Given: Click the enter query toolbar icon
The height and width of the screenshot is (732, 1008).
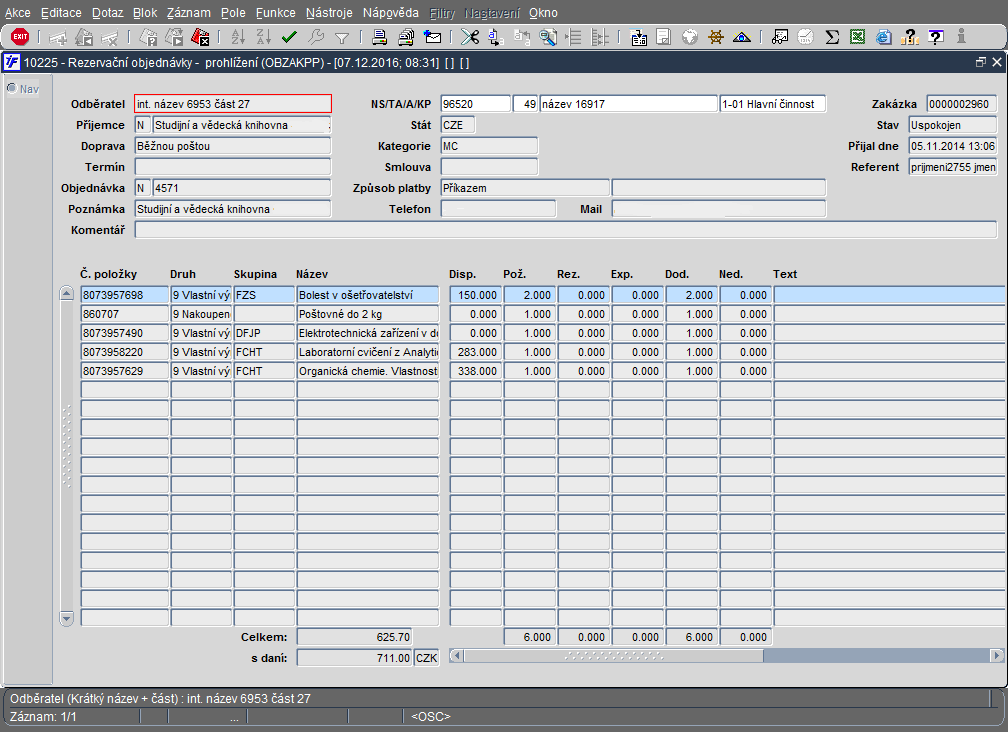Looking at the screenshot, I should point(148,37).
